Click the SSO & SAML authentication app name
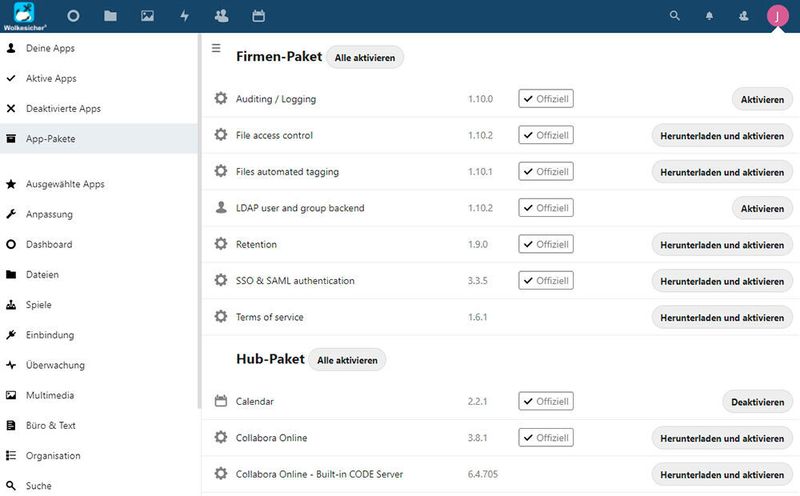This screenshot has width=800, height=496. click(x=295, y=281)
